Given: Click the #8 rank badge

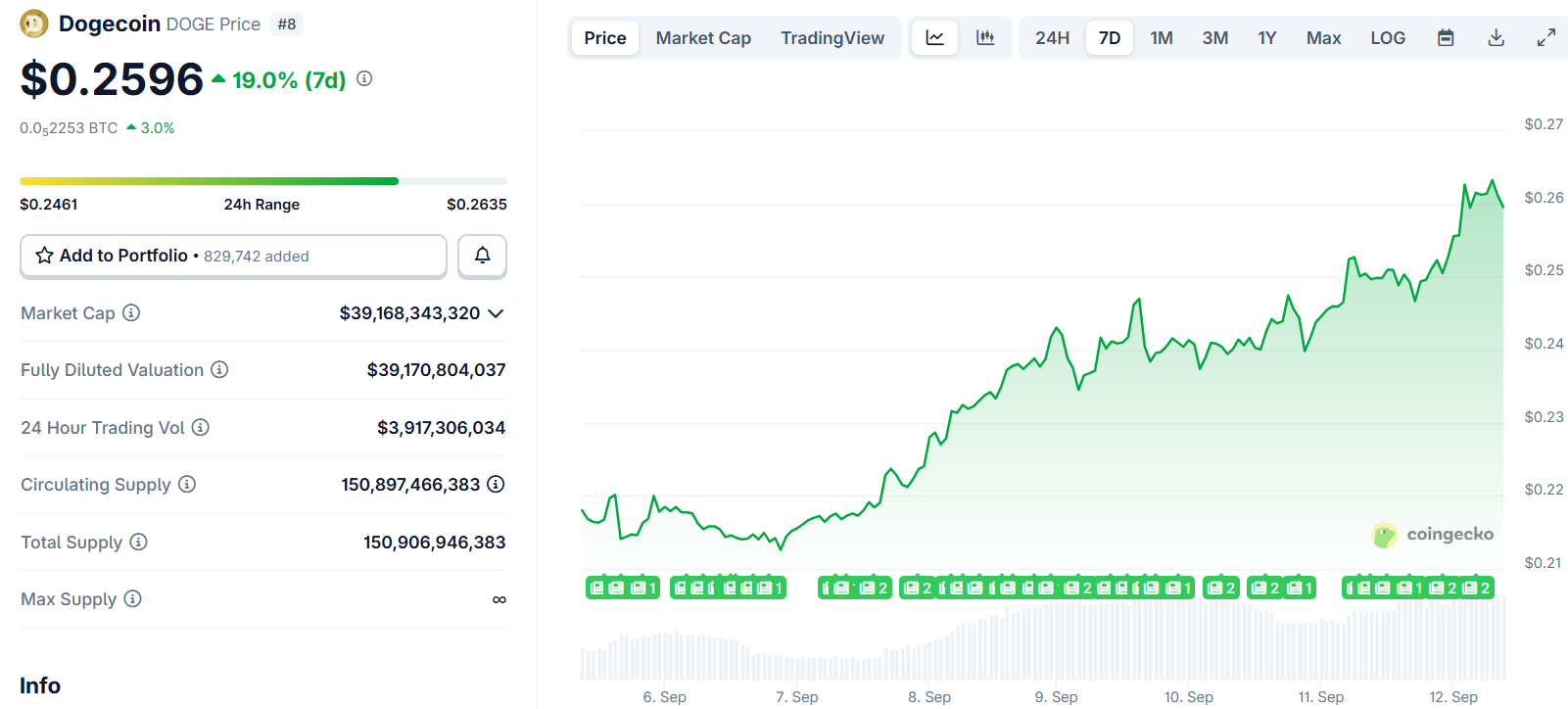Looking at the screenshot, I should point(287,24).
